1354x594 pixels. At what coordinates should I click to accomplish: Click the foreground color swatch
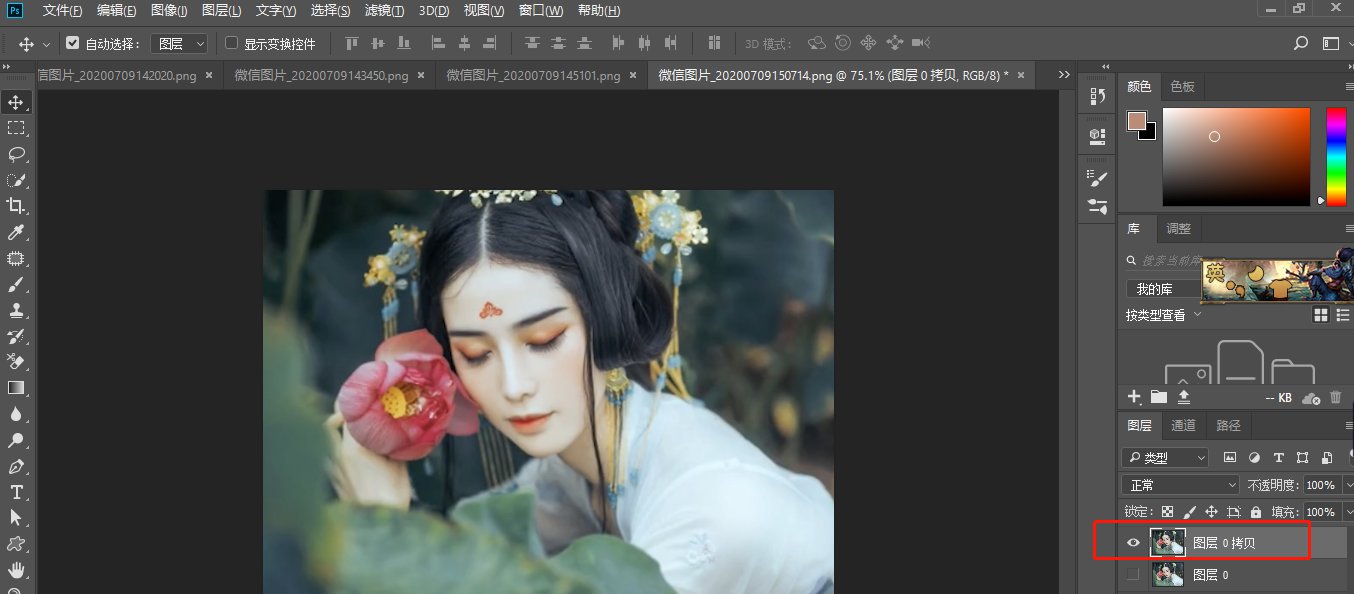tap(1136, 122)
